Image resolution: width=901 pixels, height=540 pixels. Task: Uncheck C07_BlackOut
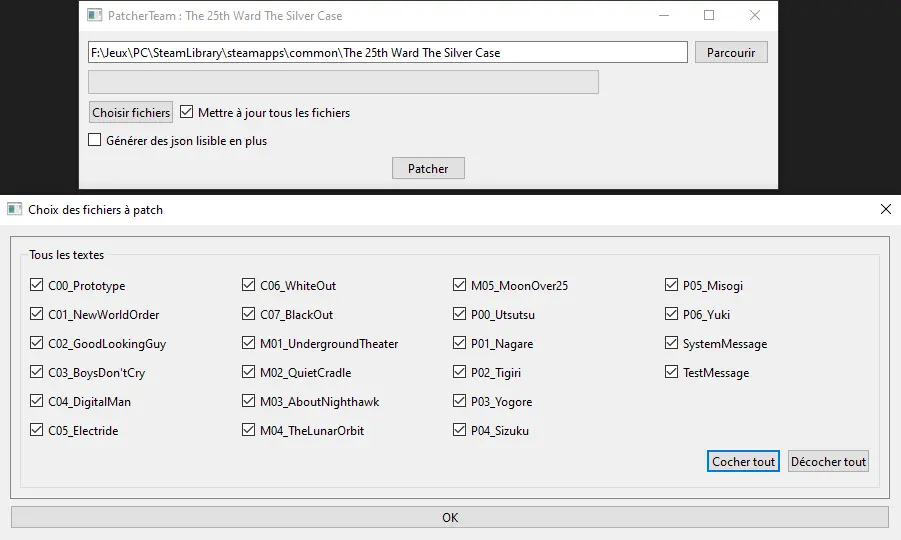[x=248, y=314]
